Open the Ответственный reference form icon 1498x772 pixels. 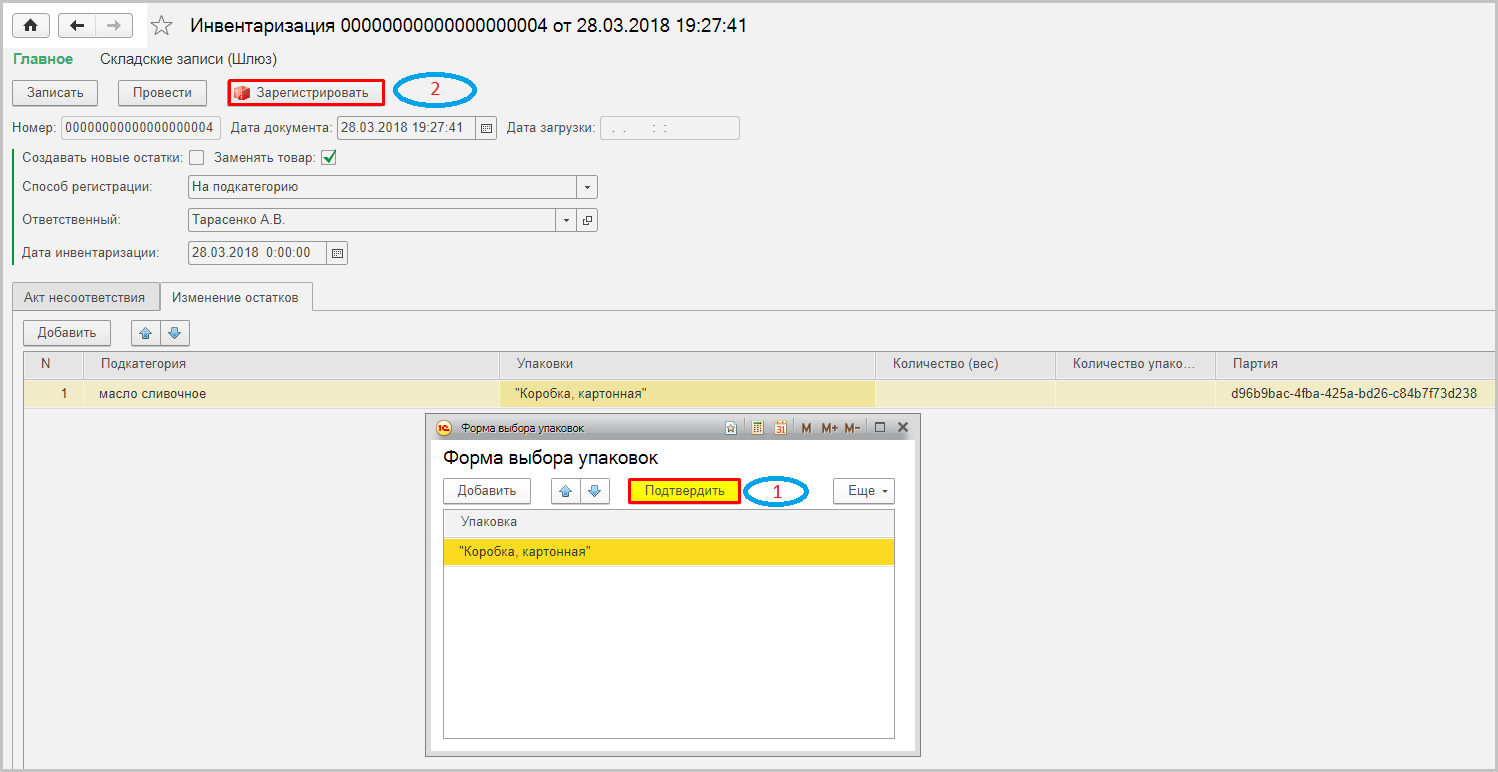coord(588,220)
